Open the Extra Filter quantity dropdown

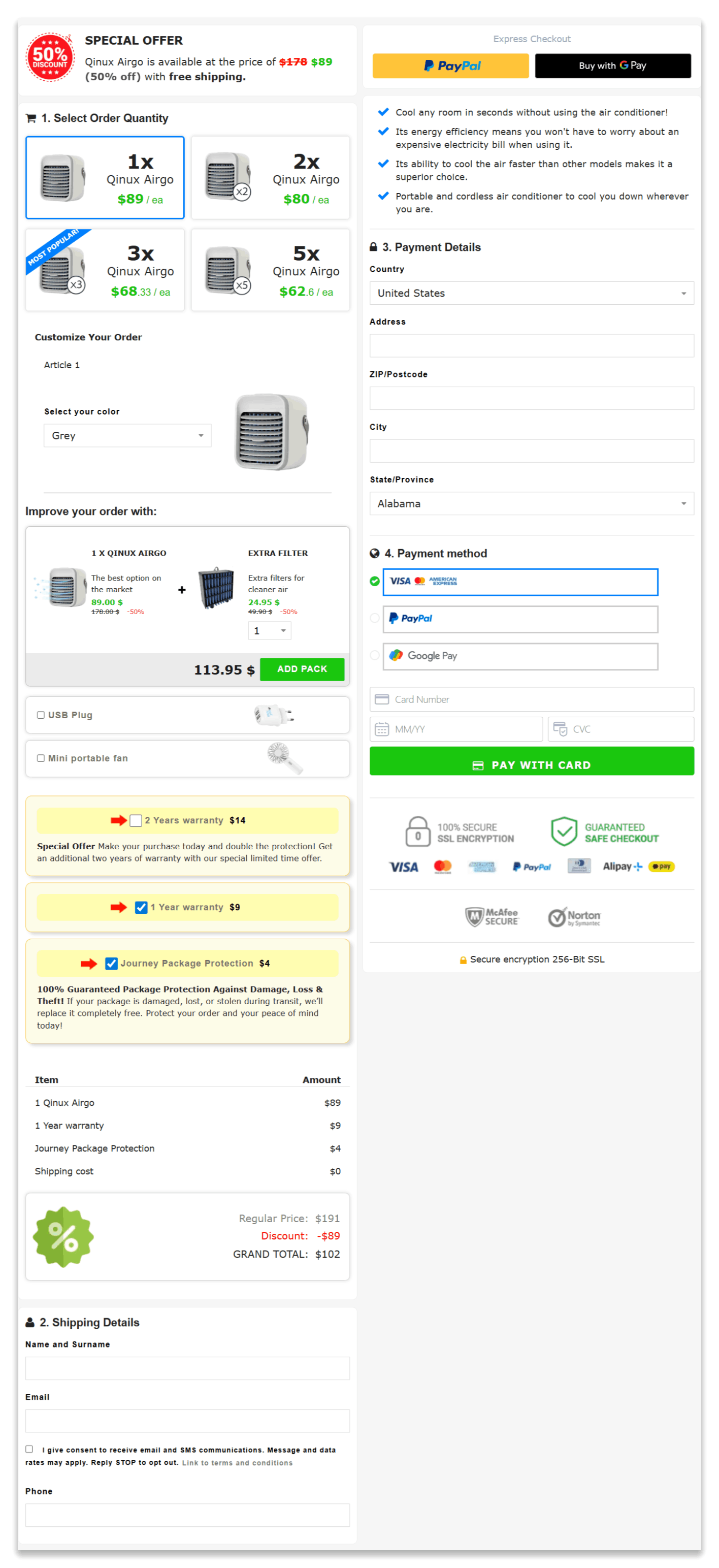point(270,631)
